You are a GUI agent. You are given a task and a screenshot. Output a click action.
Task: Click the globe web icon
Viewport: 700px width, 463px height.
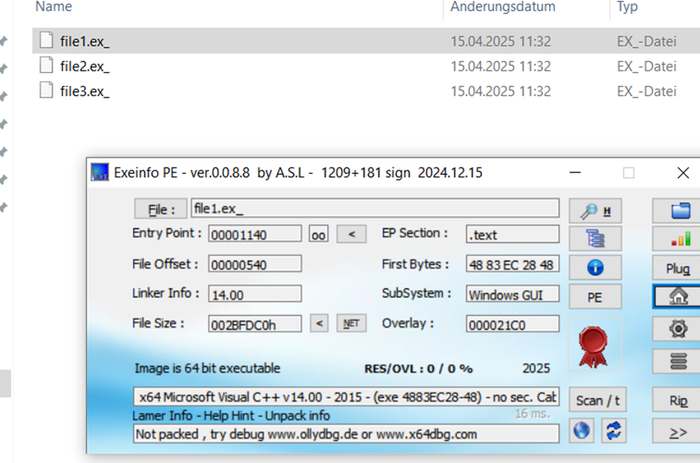[581, 431]
